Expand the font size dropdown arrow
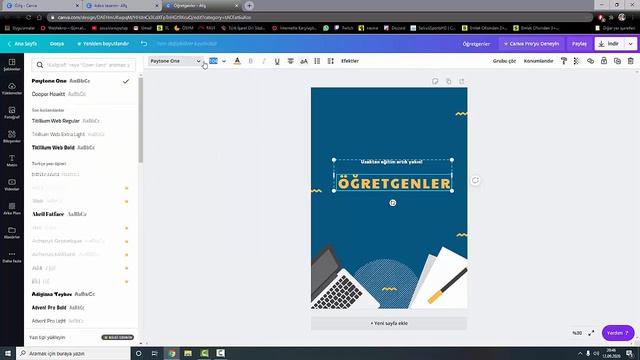Viewport: 640px width, 360px height. click(224, 61)
